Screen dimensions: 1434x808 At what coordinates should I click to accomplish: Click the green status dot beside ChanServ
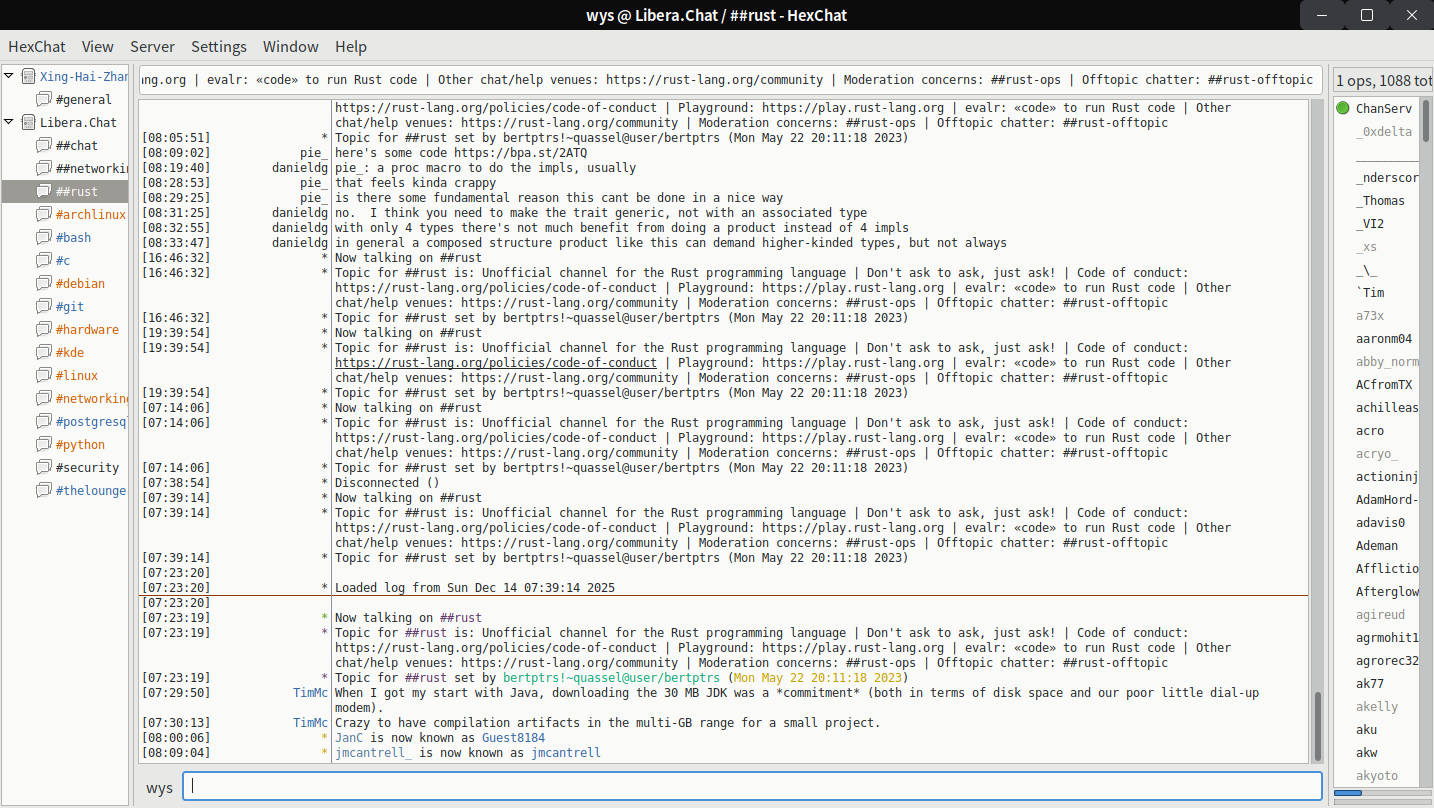(1343, 108)
